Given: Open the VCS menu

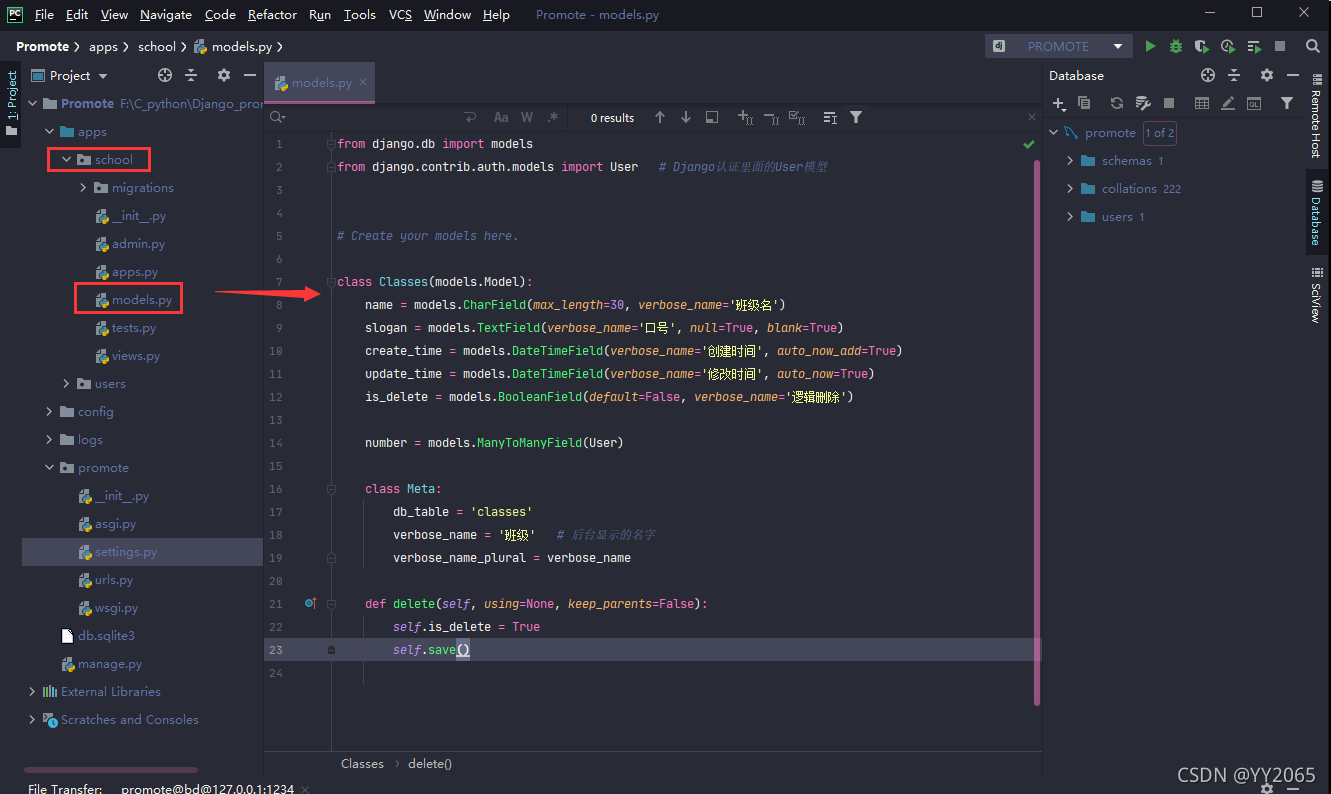Looking at the screenshot, I should (400, 14).
